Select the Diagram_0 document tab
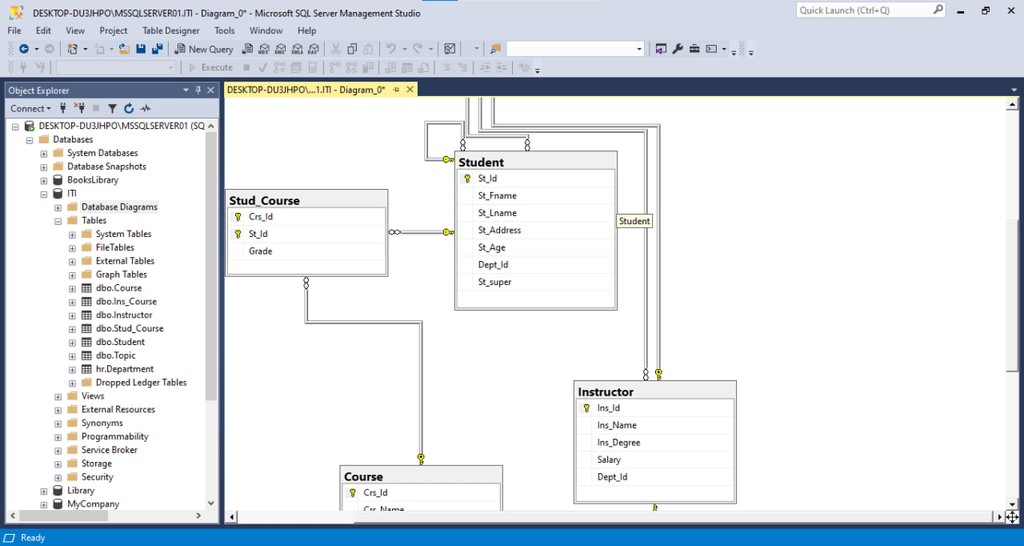 307,90
